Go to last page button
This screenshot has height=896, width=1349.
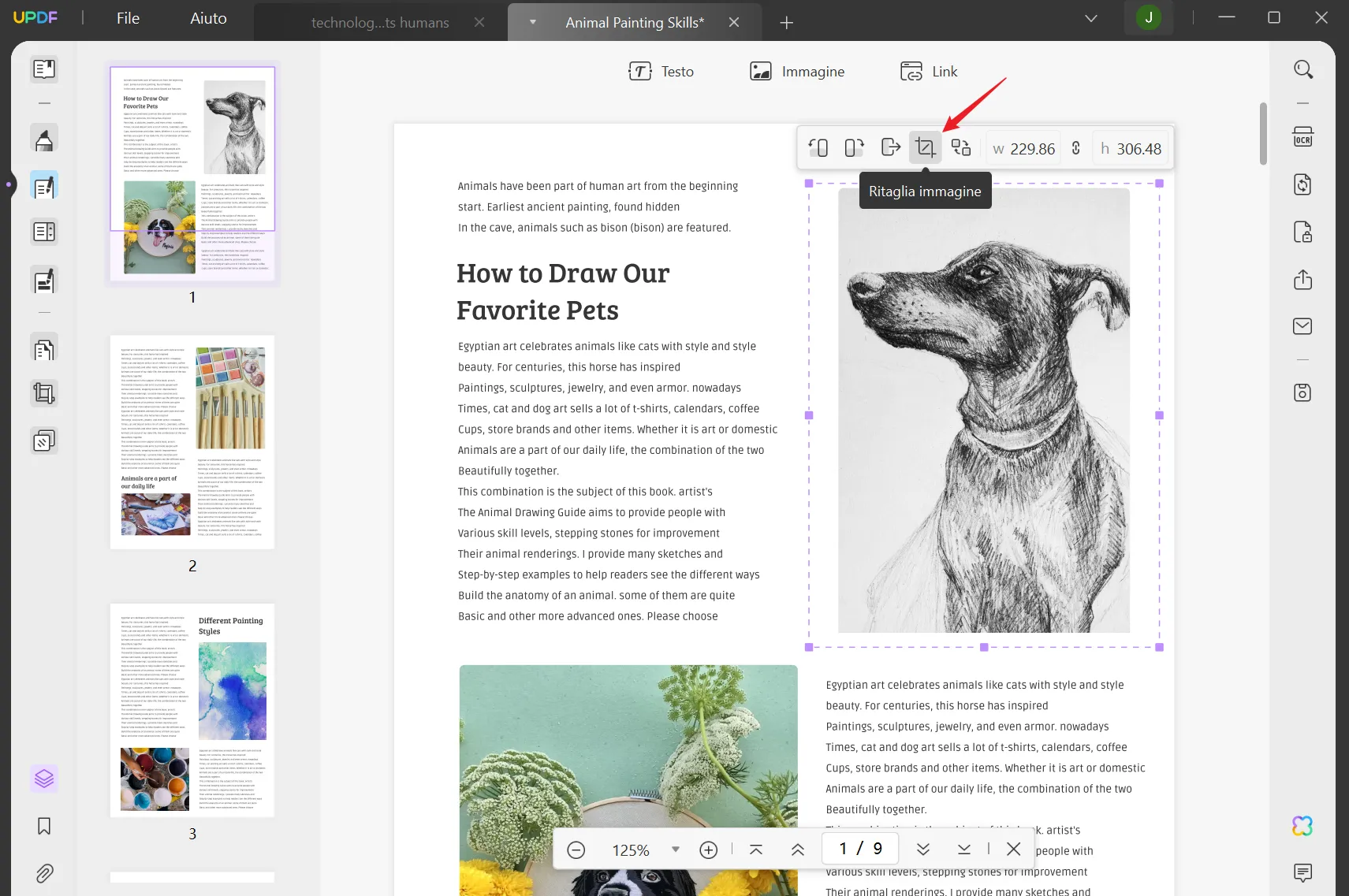tap(964, 850)
